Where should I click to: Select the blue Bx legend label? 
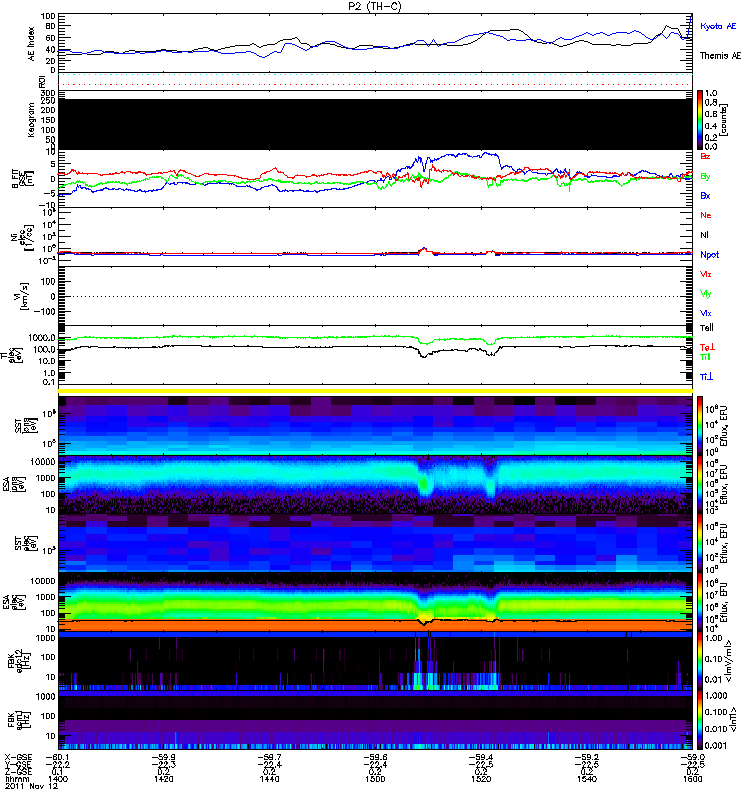pyautogui.click(x=705, y=195)
